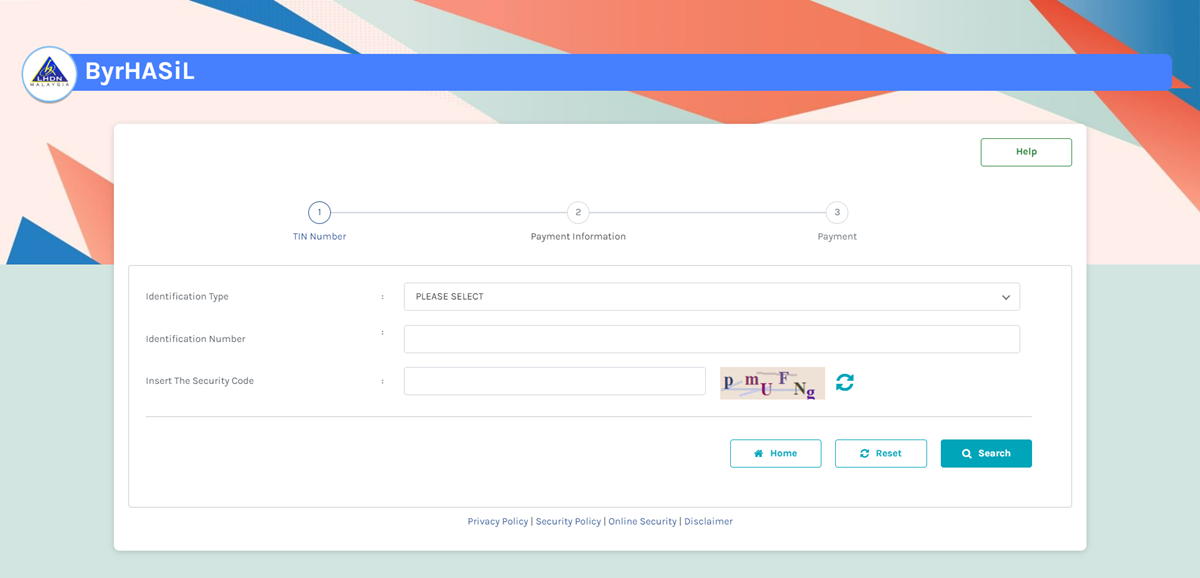
Task: Click the Search button
Action: tap(985, 453)
